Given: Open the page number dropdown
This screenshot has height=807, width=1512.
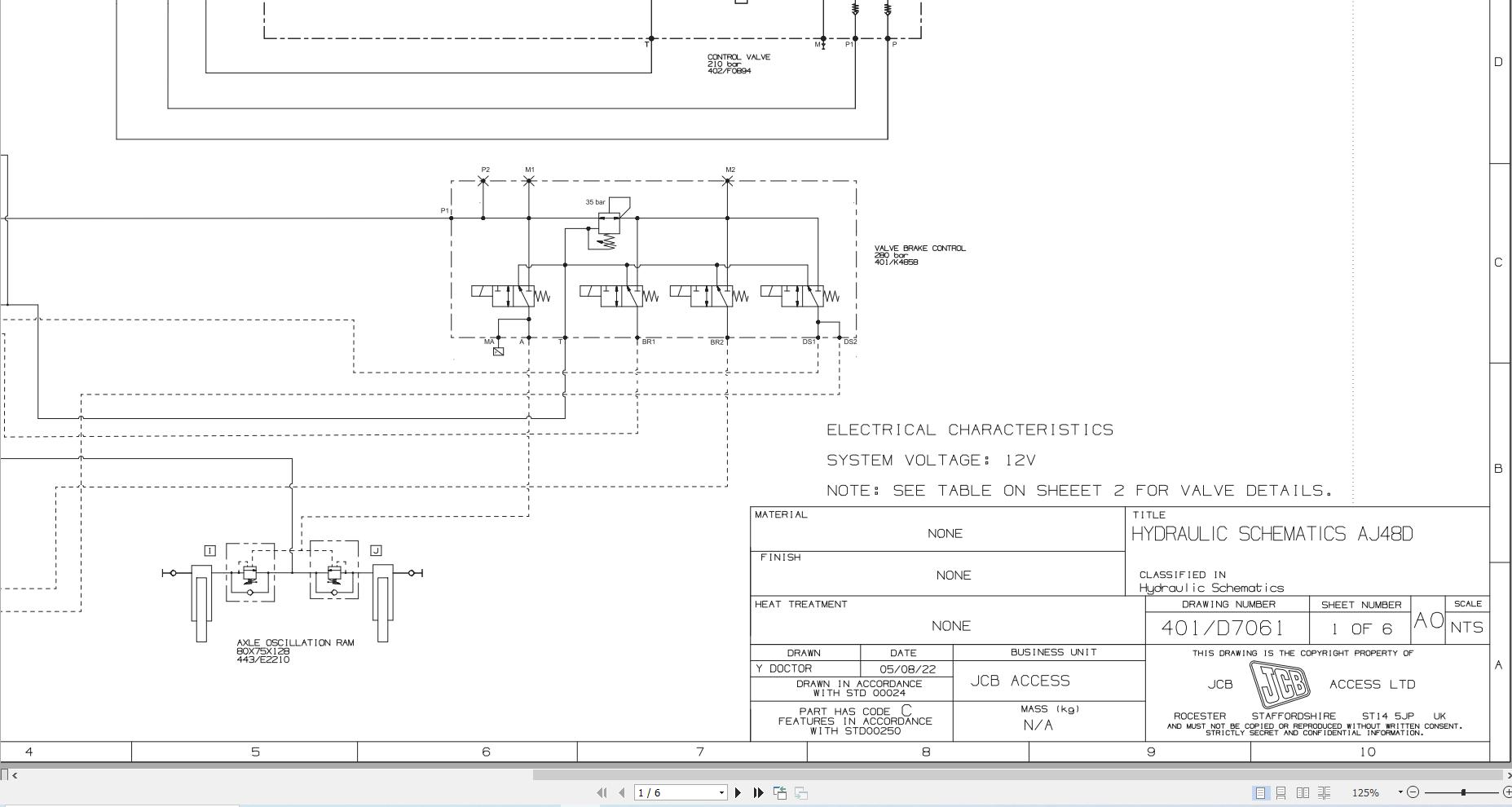Looking at the screenshot, I should (x=721, y=793).
